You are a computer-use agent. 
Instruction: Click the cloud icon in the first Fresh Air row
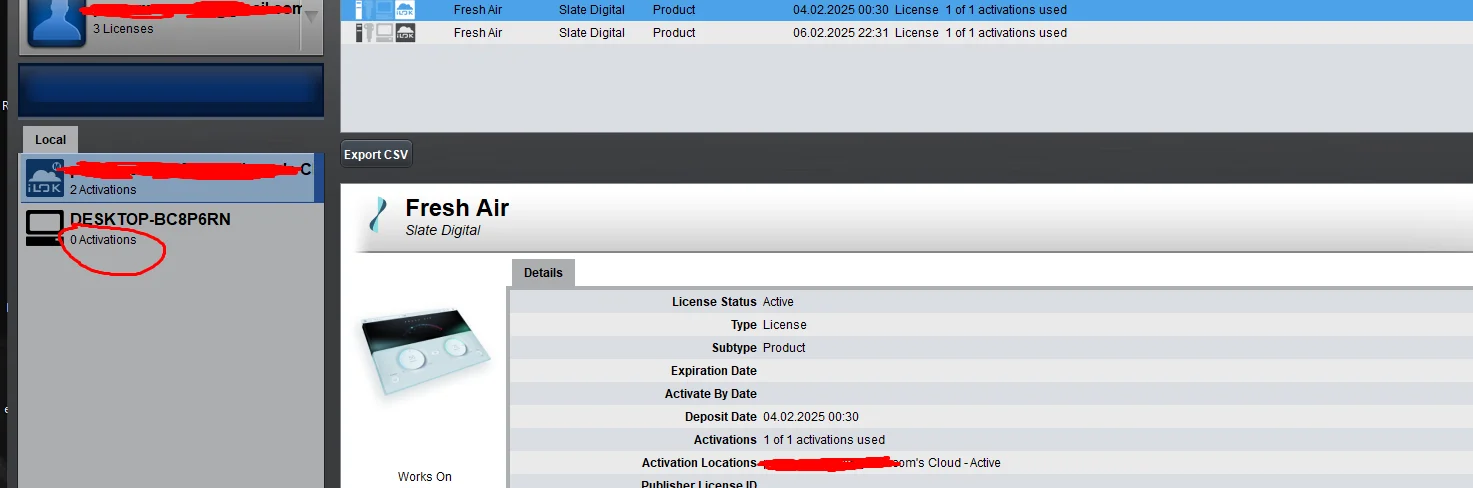click(406, 10)
